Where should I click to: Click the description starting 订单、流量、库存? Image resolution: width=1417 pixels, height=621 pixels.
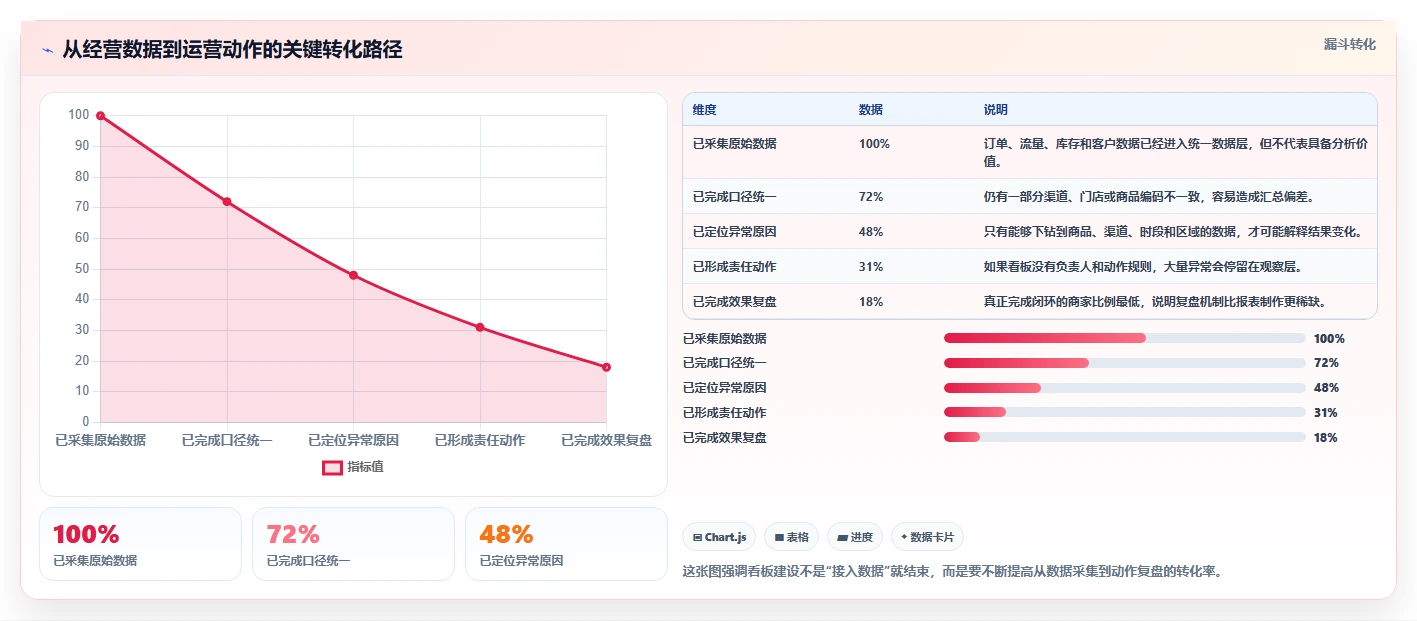[x=1176, y=152]
